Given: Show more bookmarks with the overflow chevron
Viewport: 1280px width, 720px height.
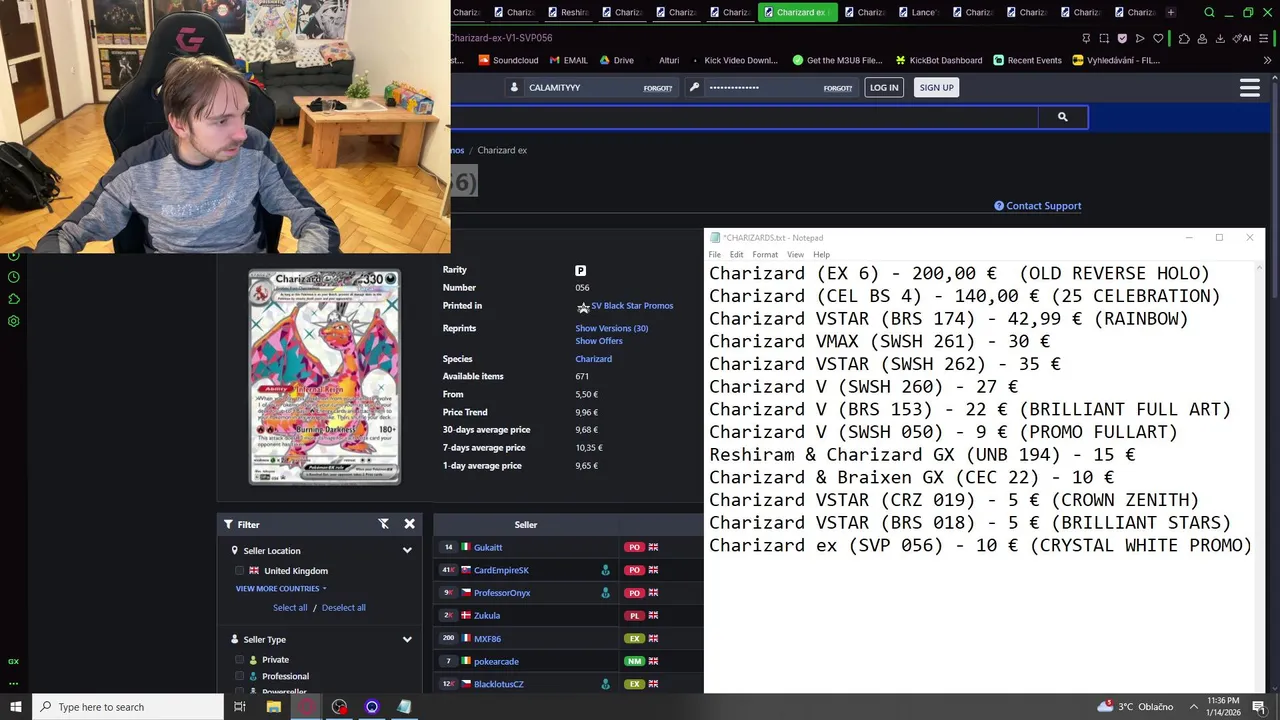Looking at the screenshot, I should coord(1267,60).
